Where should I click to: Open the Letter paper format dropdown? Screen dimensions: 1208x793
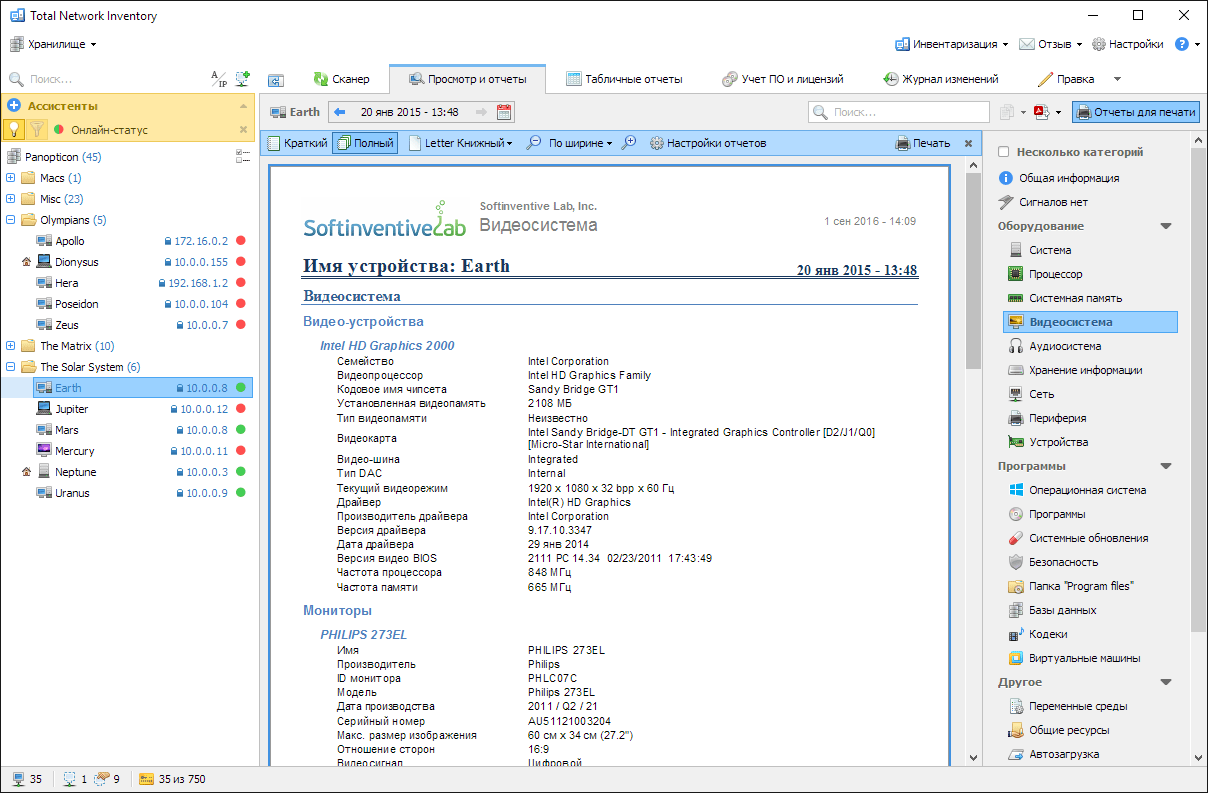(460, 143)
